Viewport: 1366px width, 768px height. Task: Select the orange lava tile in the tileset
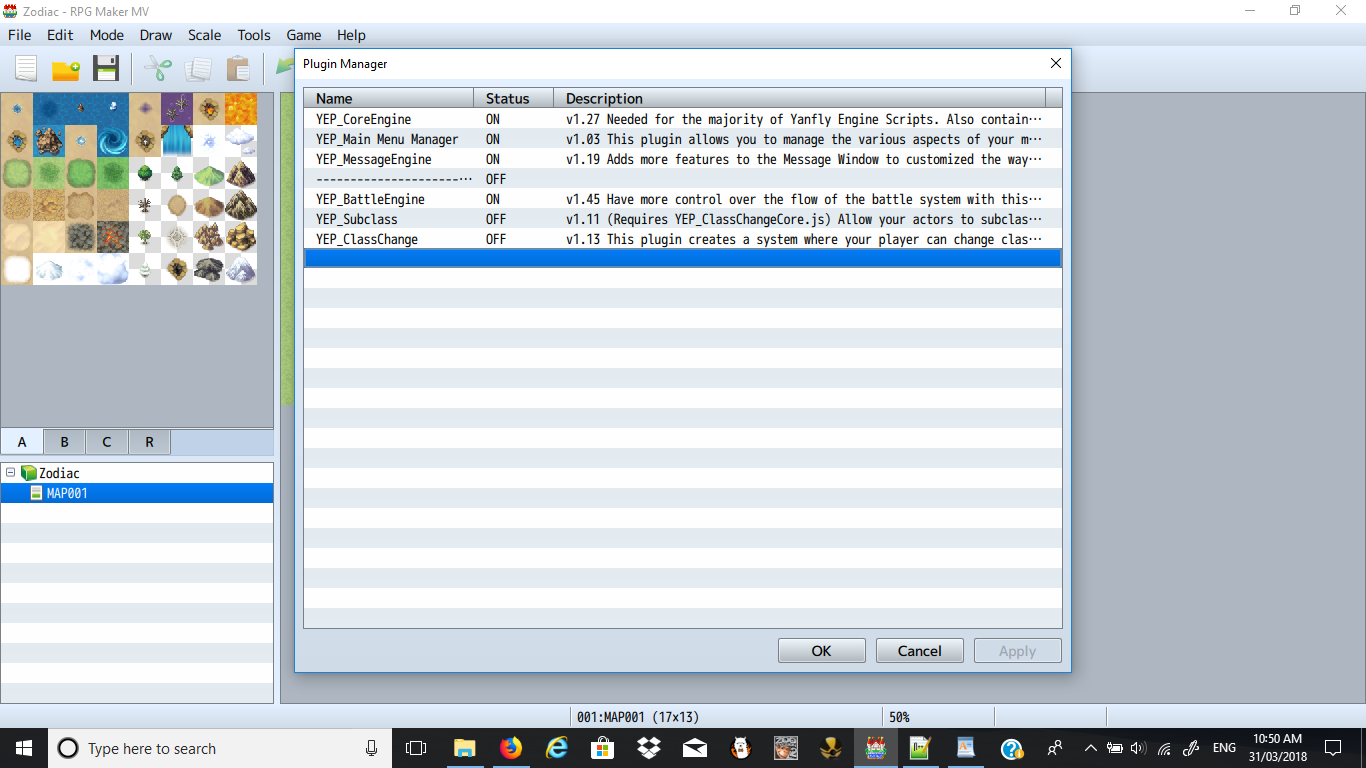click(241, 109)
